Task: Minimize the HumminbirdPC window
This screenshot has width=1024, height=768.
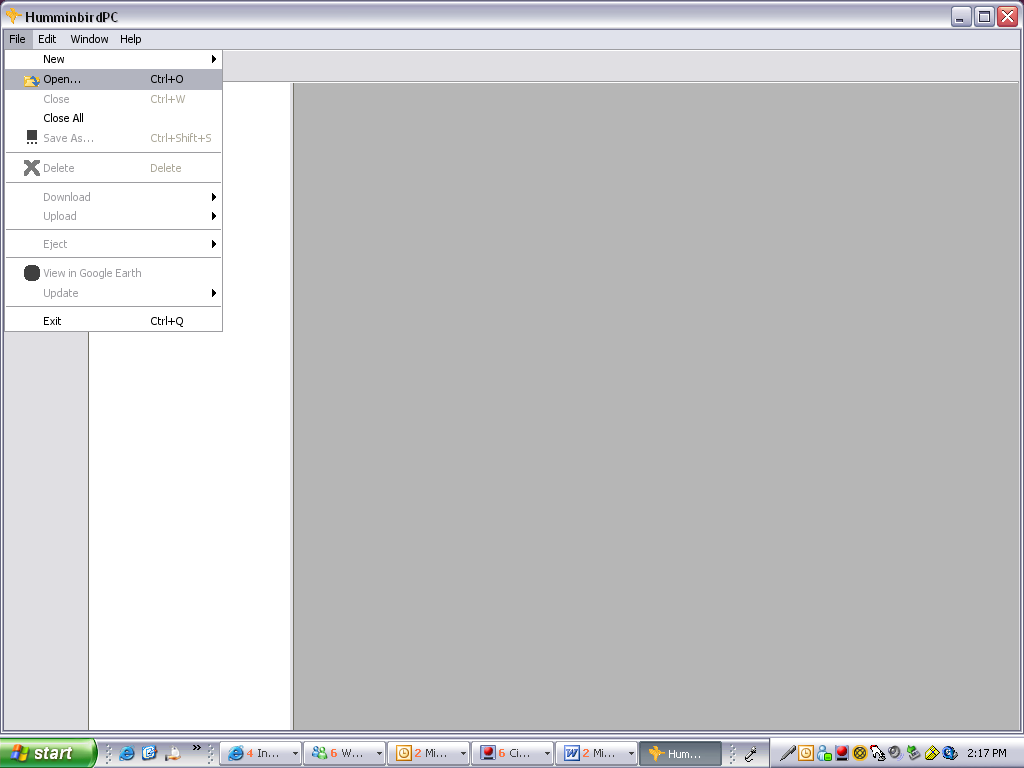Action: (961, 16)
